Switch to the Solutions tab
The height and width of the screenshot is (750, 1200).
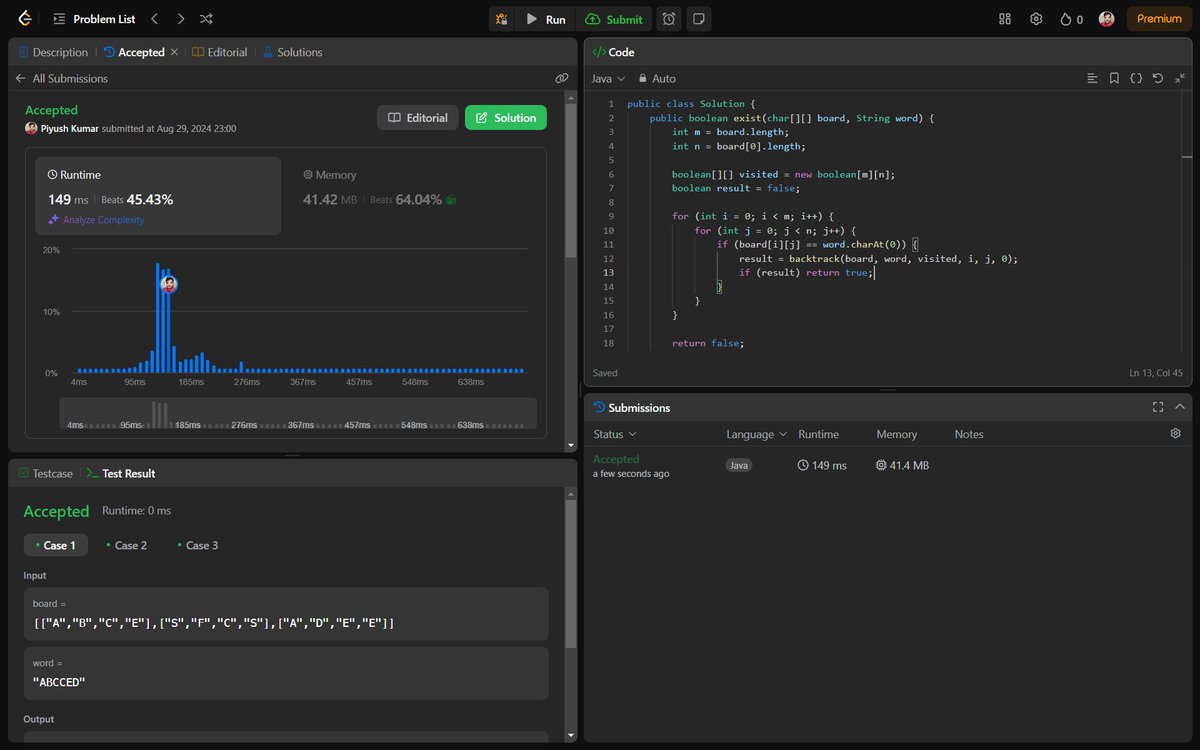pyautogui.click(x=292, y=52)
